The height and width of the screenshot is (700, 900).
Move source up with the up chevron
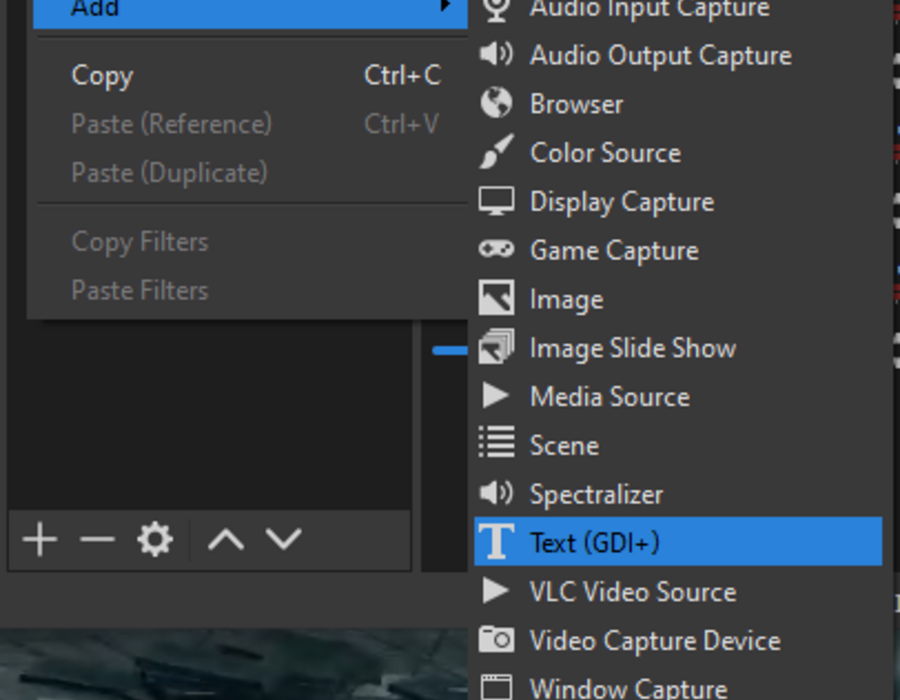tap(226, 540)
